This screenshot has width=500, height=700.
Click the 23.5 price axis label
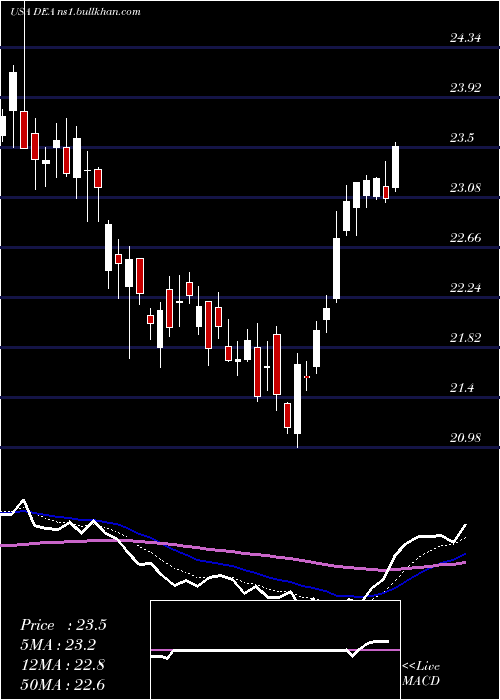click(x=462, y=138)
